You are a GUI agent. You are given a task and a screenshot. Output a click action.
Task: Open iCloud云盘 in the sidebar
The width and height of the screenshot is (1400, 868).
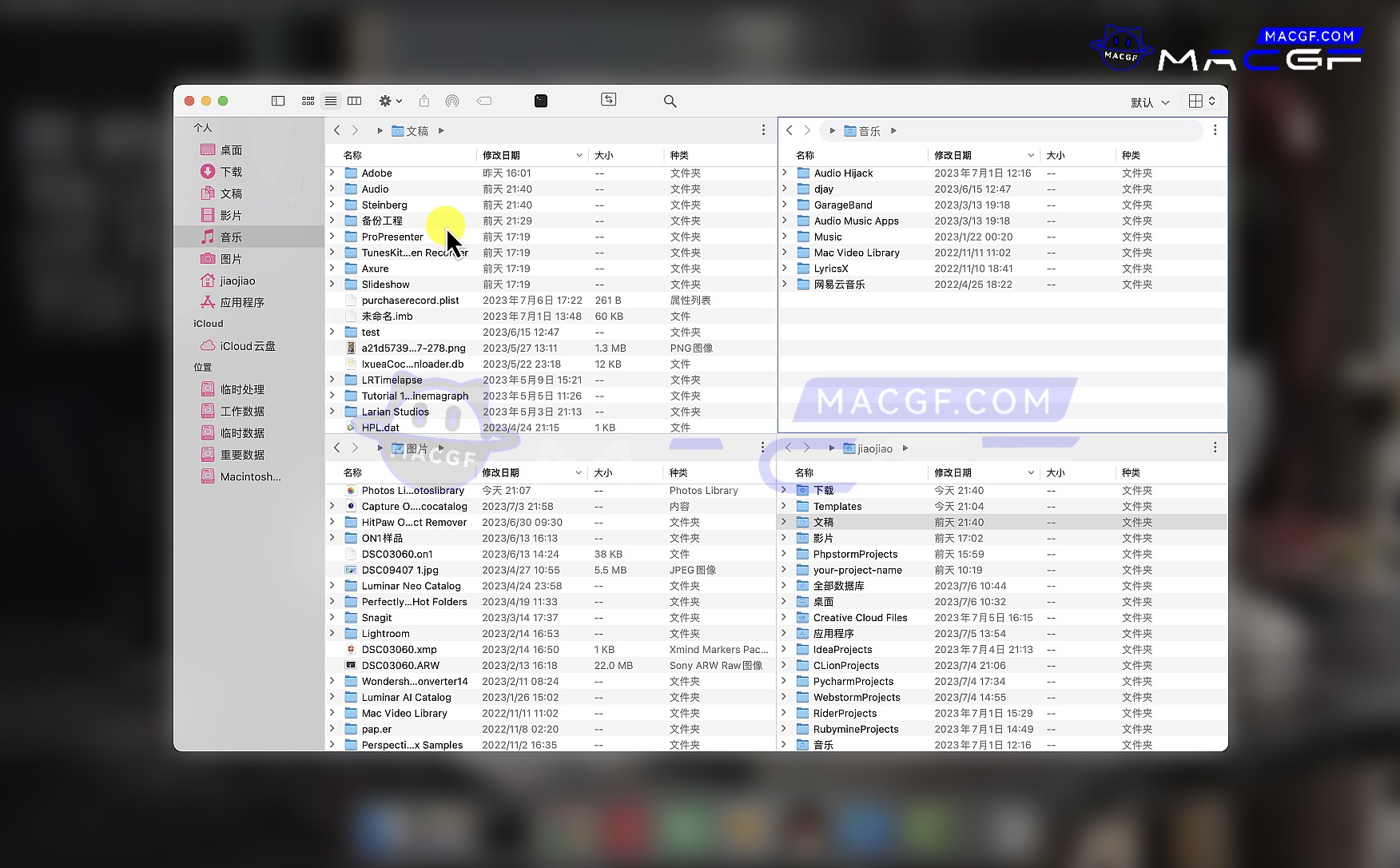(x=247, y=346)
